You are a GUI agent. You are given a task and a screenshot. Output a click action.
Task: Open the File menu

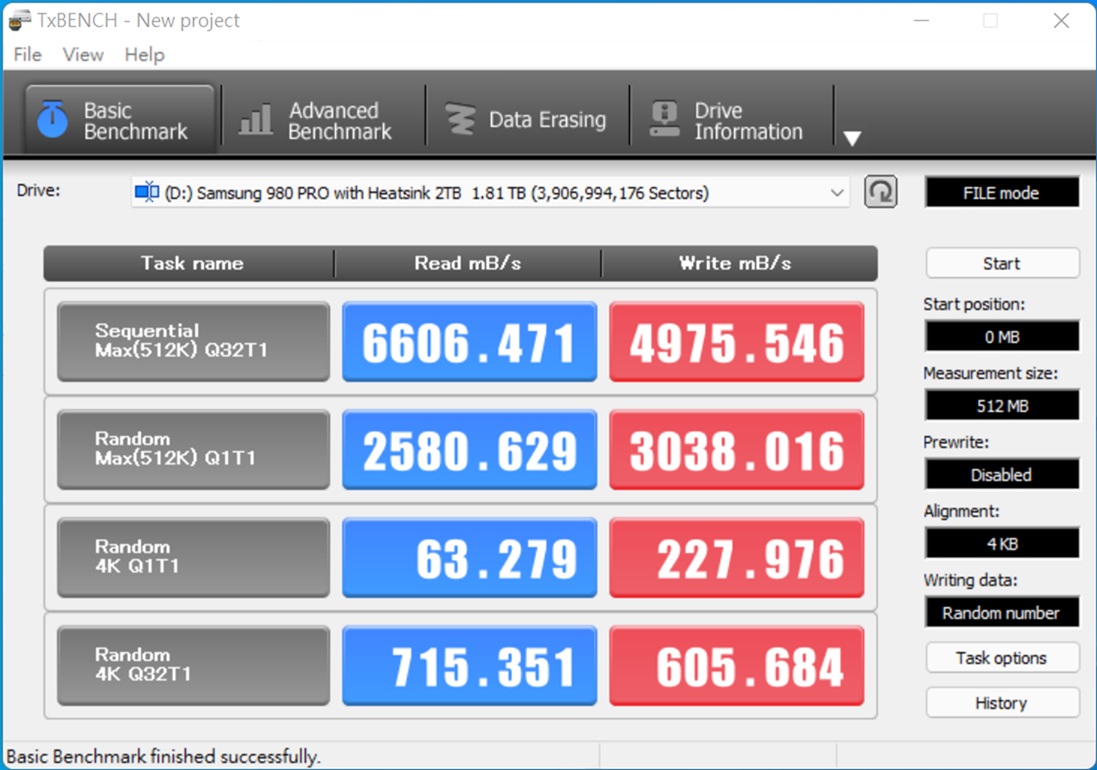point(27,55)
